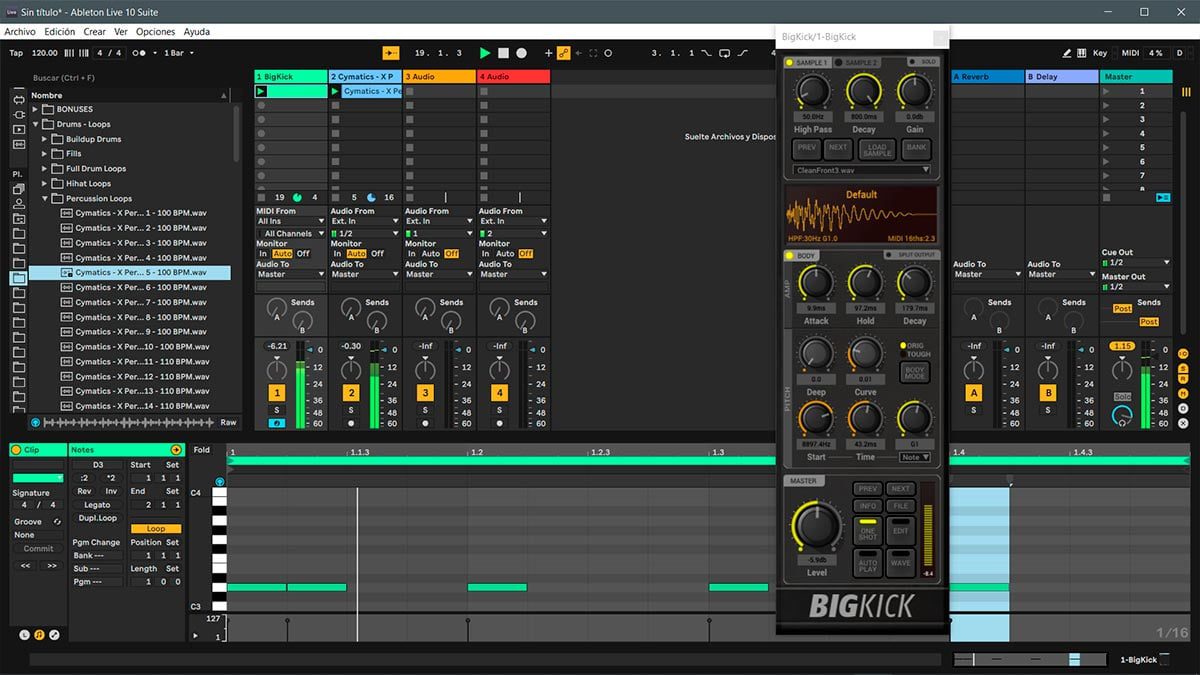The image size is (1200, 675).
Task: Click the arm icon on track 1
Action: click(276, 423)
